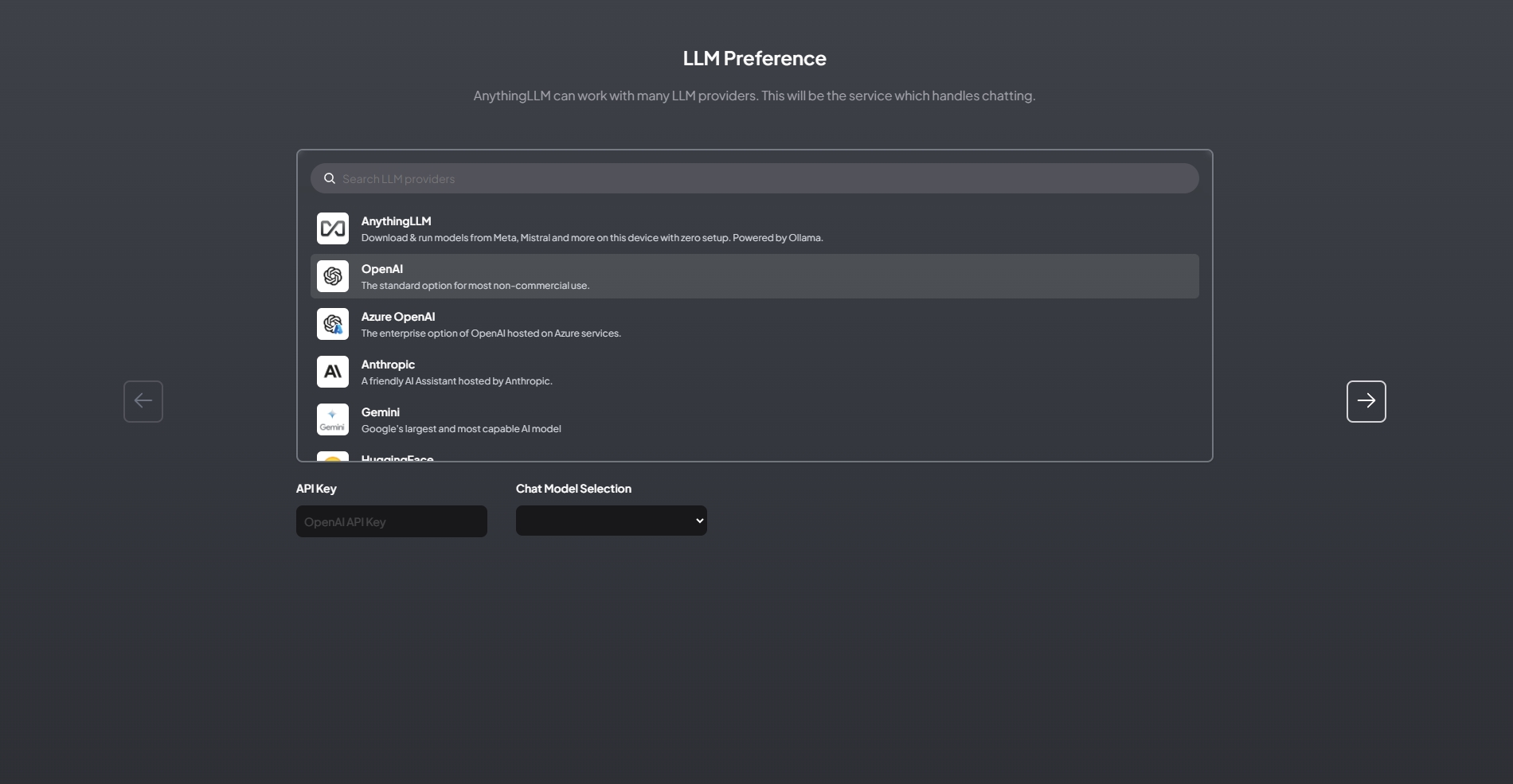Click the Gemini logo icon
Image resolution: width=1513 pixels, height=784 pixels.
click(333, 419)
